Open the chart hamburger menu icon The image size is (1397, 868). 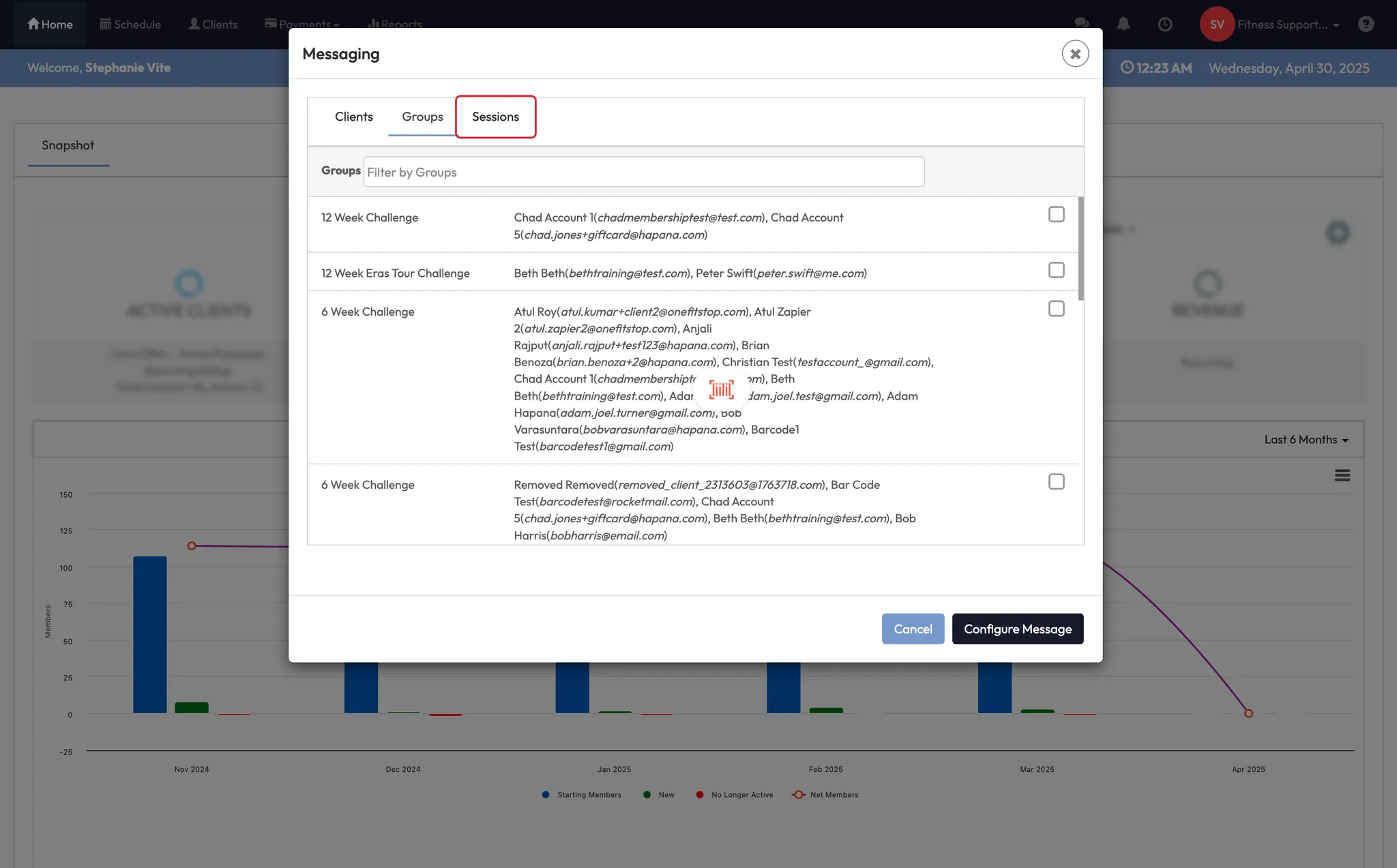pyautogui.click(x=1342, y=475)
